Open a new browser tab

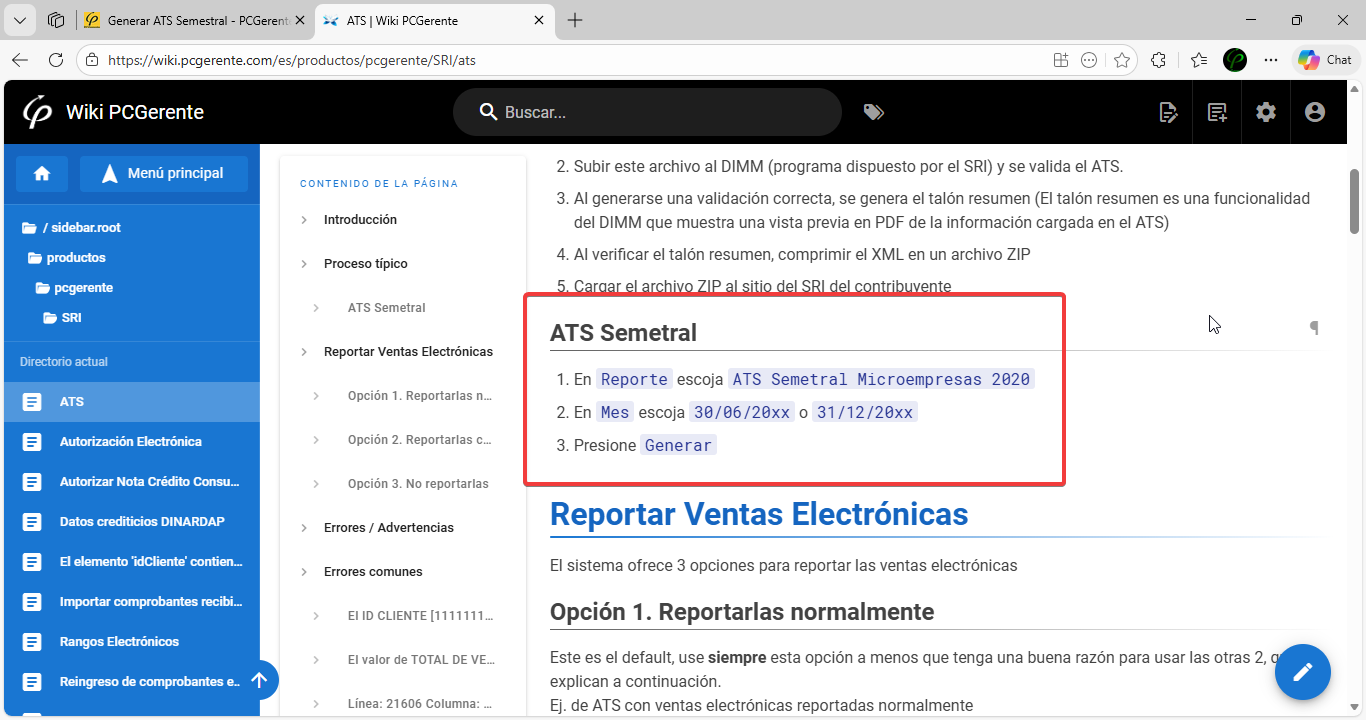(575, 20)
